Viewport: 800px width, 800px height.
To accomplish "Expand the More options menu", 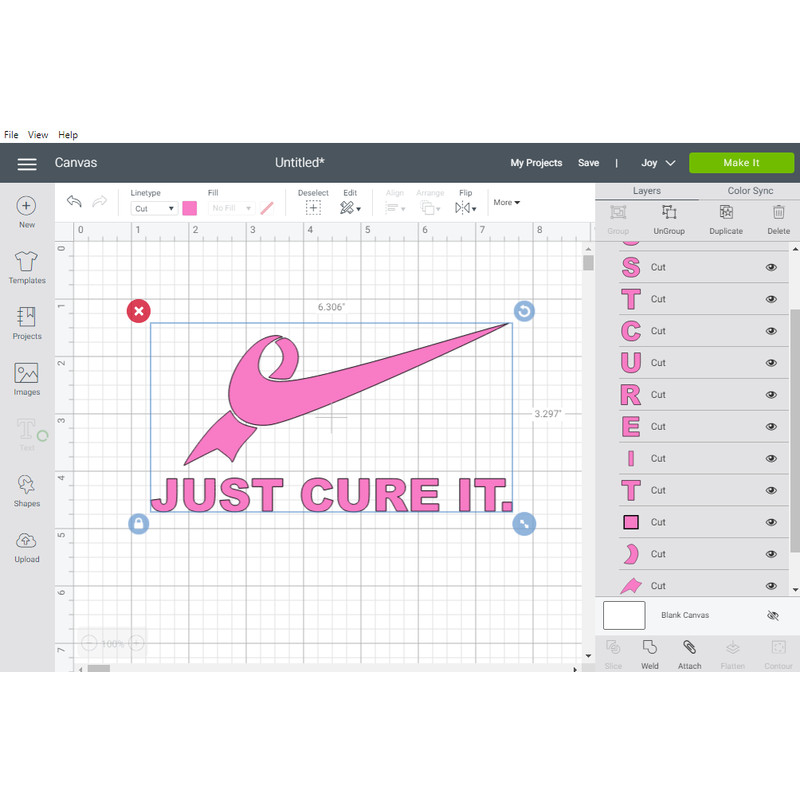I will pyautogui.click(x=506, y=202).
